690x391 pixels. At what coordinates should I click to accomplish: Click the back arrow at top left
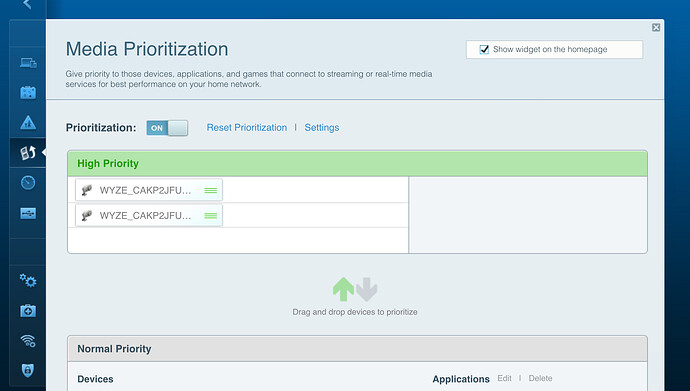[x=27, y=4]
